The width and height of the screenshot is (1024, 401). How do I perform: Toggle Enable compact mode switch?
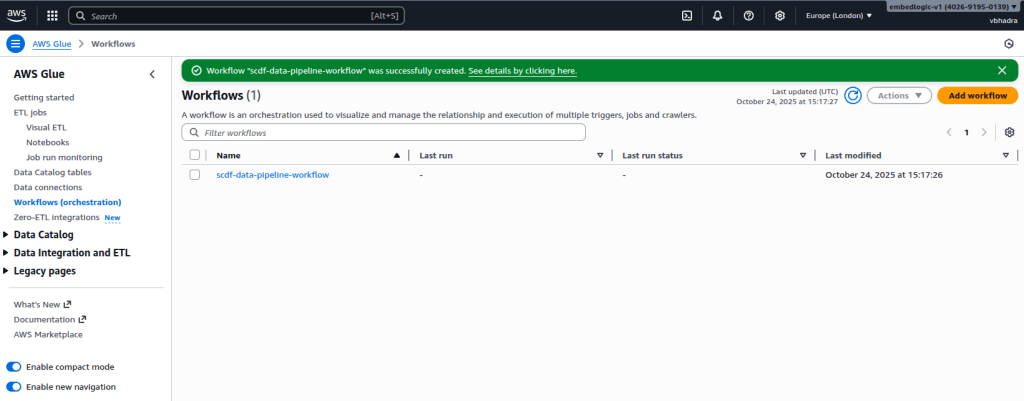click(x=14, y=367)
